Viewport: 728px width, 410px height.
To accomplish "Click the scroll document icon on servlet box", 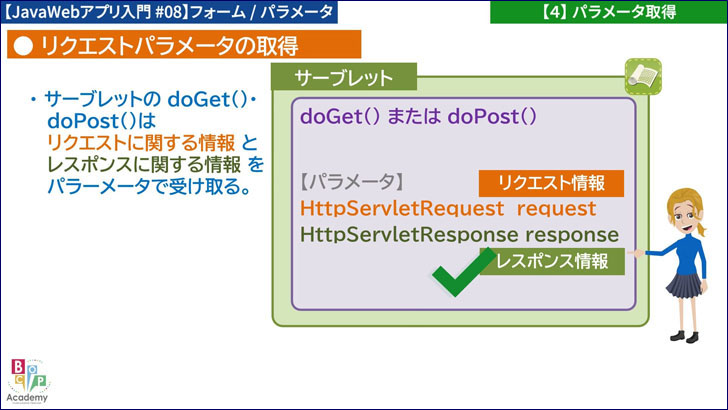I will (x=642, y=74).
